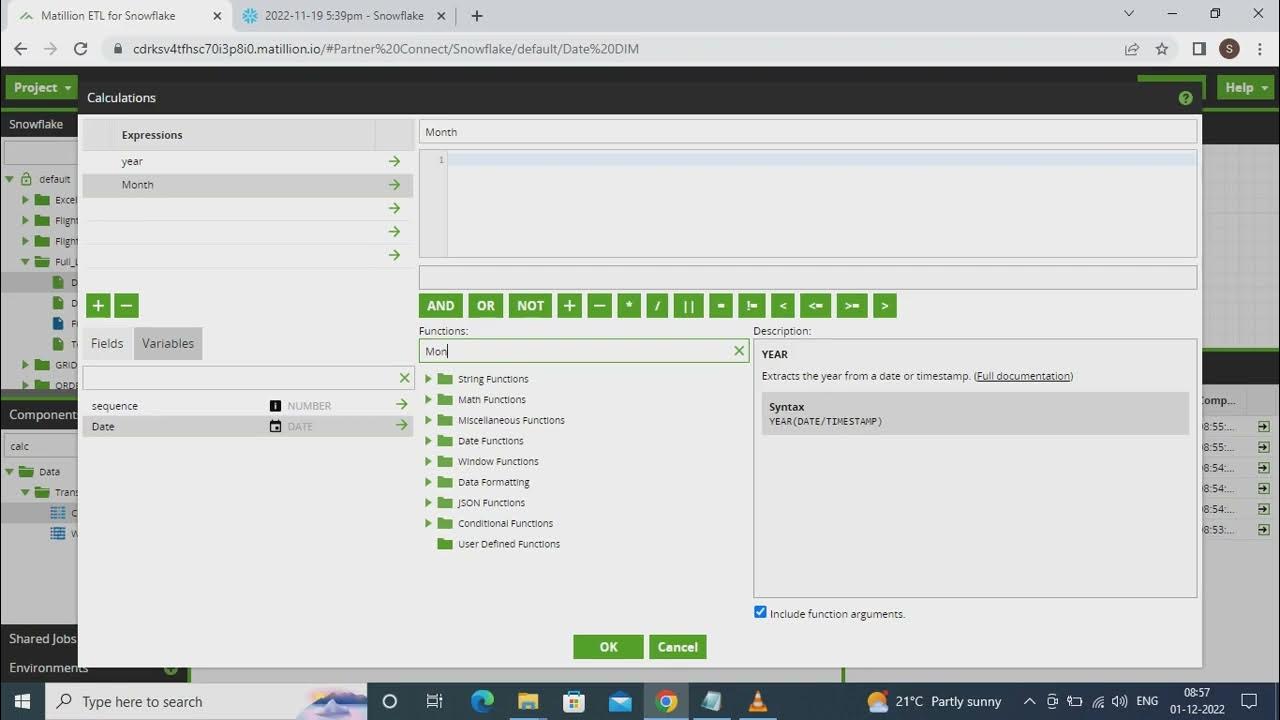Image resolution: width=1280 pixels, height=720 pixels.
Task: Click Cancel to dismiss Calculations dialog
Action: pos(678,647)
